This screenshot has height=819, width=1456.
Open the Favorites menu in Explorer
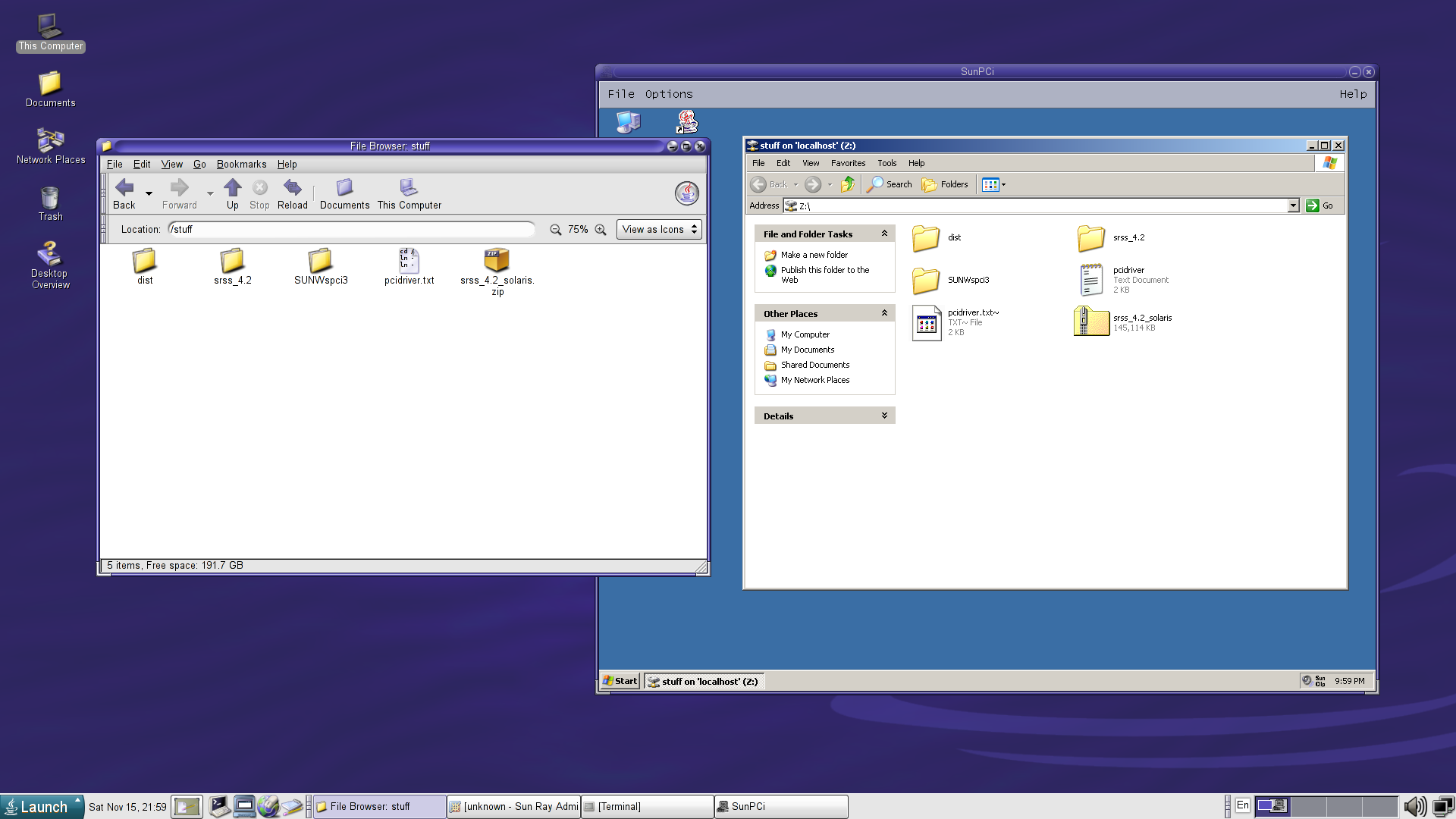pyautogui.click(x=848, y=163)
